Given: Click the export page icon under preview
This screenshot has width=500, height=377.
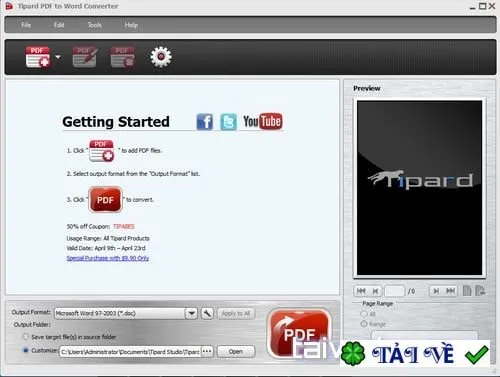Looking at the screenshot, I should tap(480, 291).
